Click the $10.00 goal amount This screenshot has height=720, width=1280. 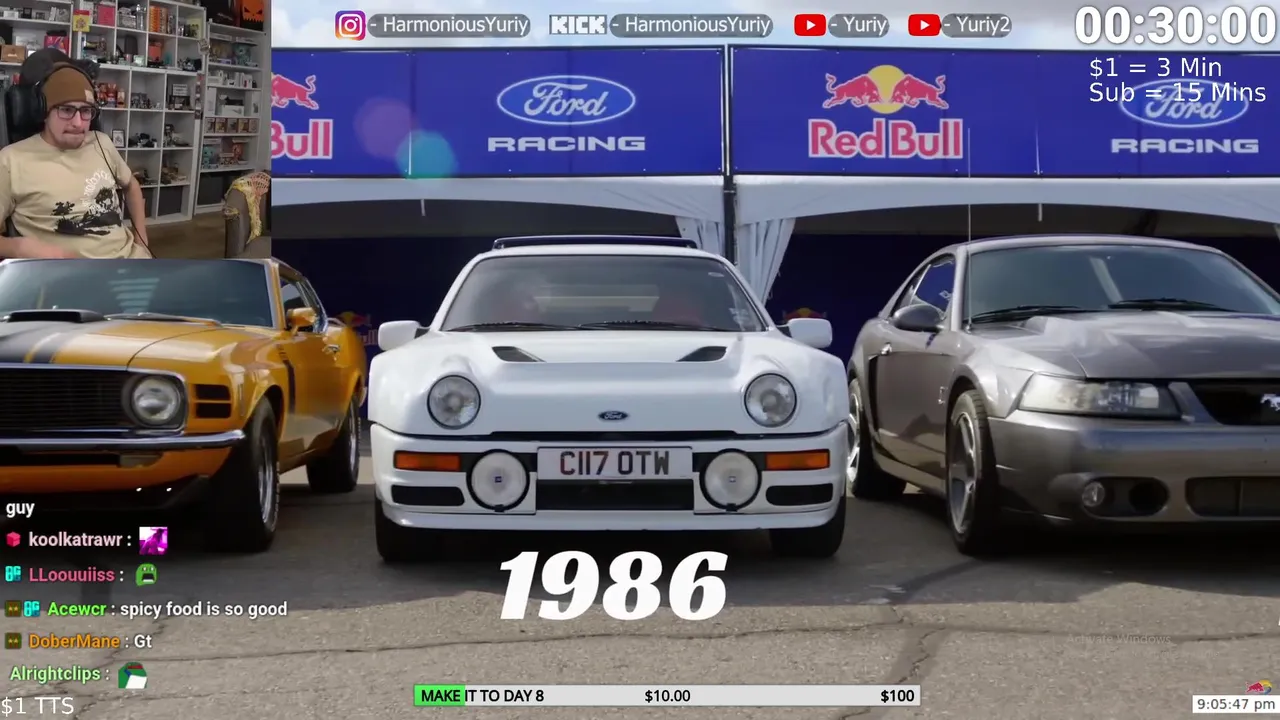coord(667,696)
